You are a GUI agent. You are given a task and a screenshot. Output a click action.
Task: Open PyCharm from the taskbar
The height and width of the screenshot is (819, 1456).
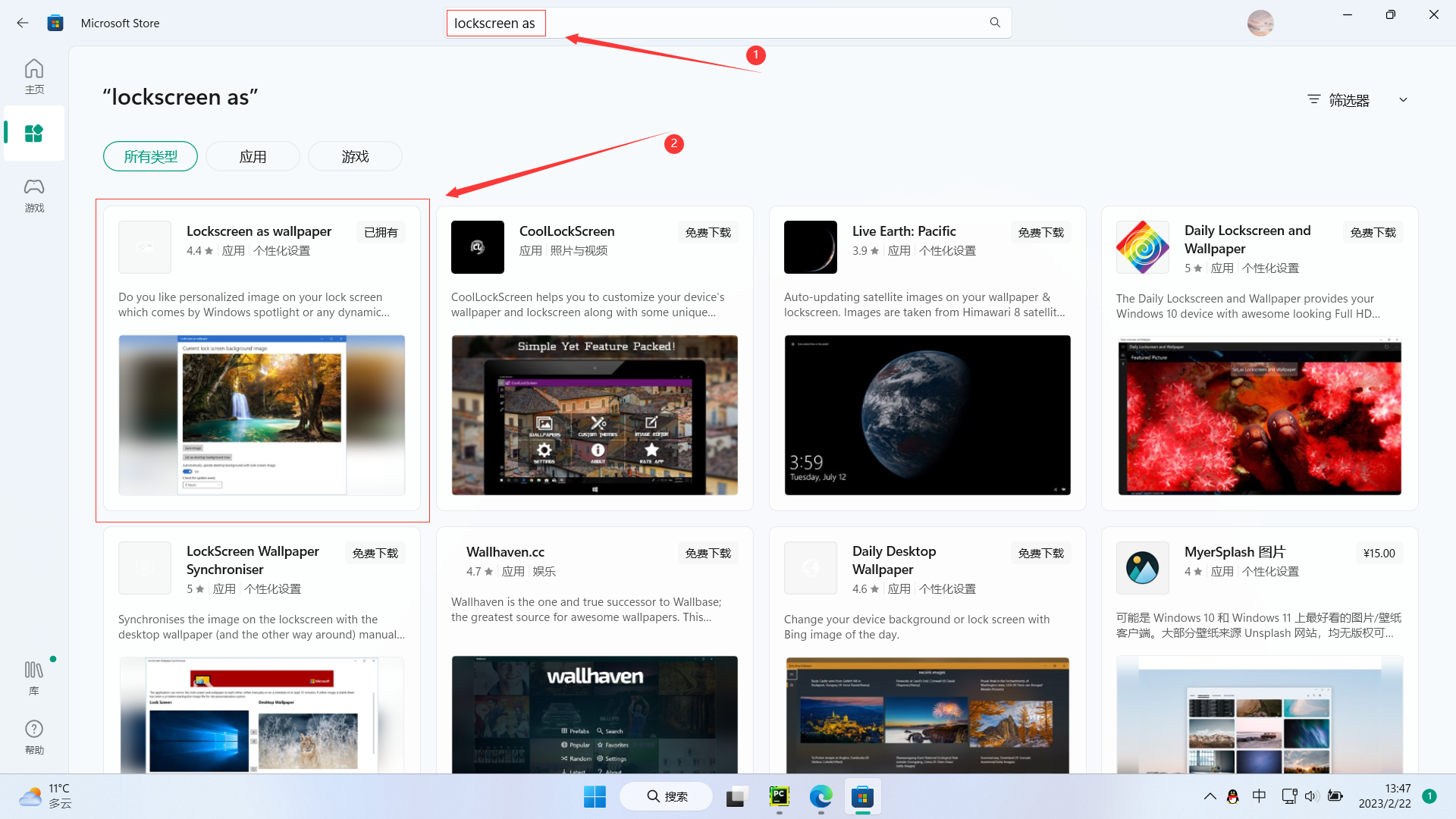pos(779,796)
